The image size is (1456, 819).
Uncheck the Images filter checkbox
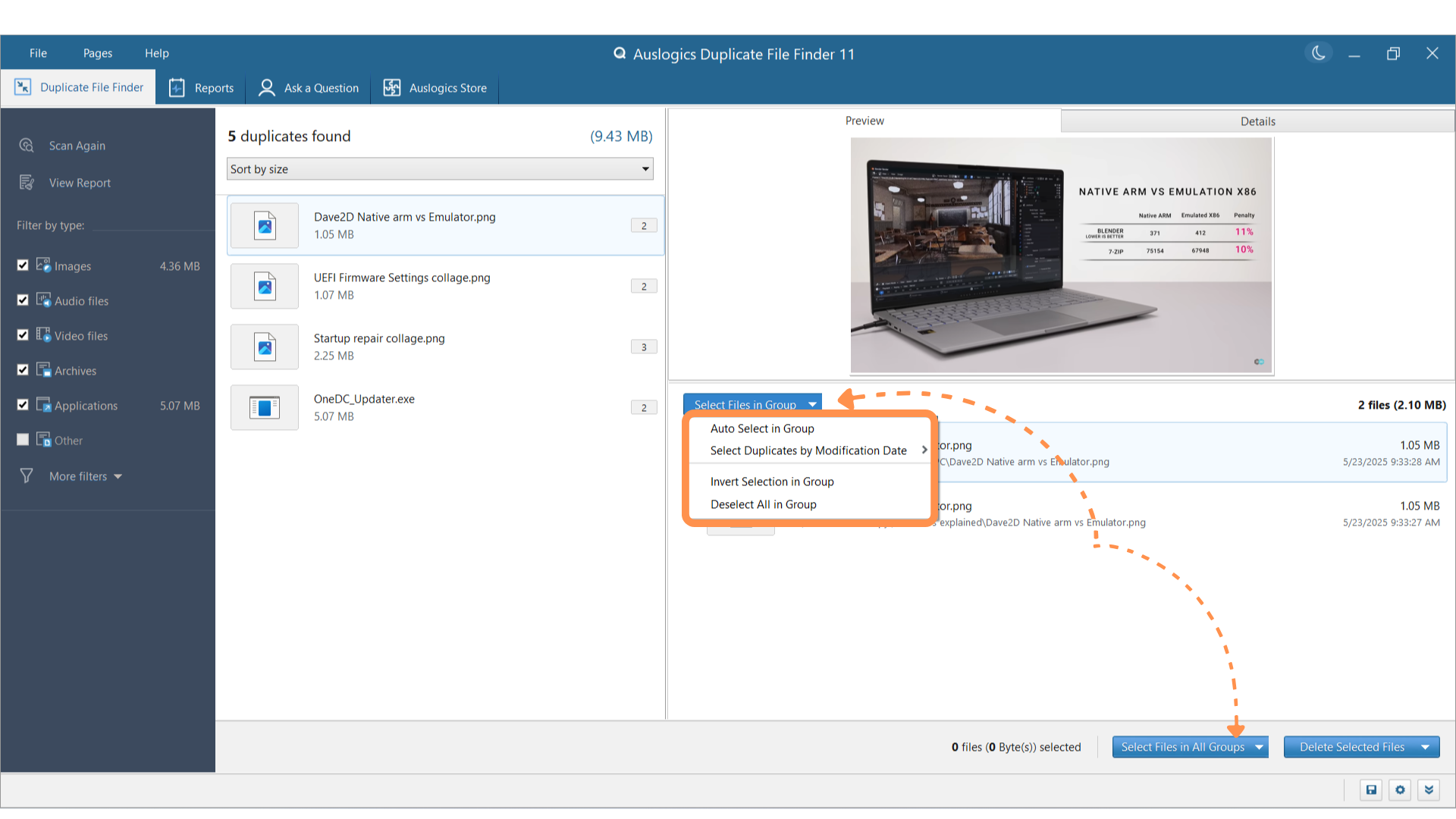(x=23, y=265)
